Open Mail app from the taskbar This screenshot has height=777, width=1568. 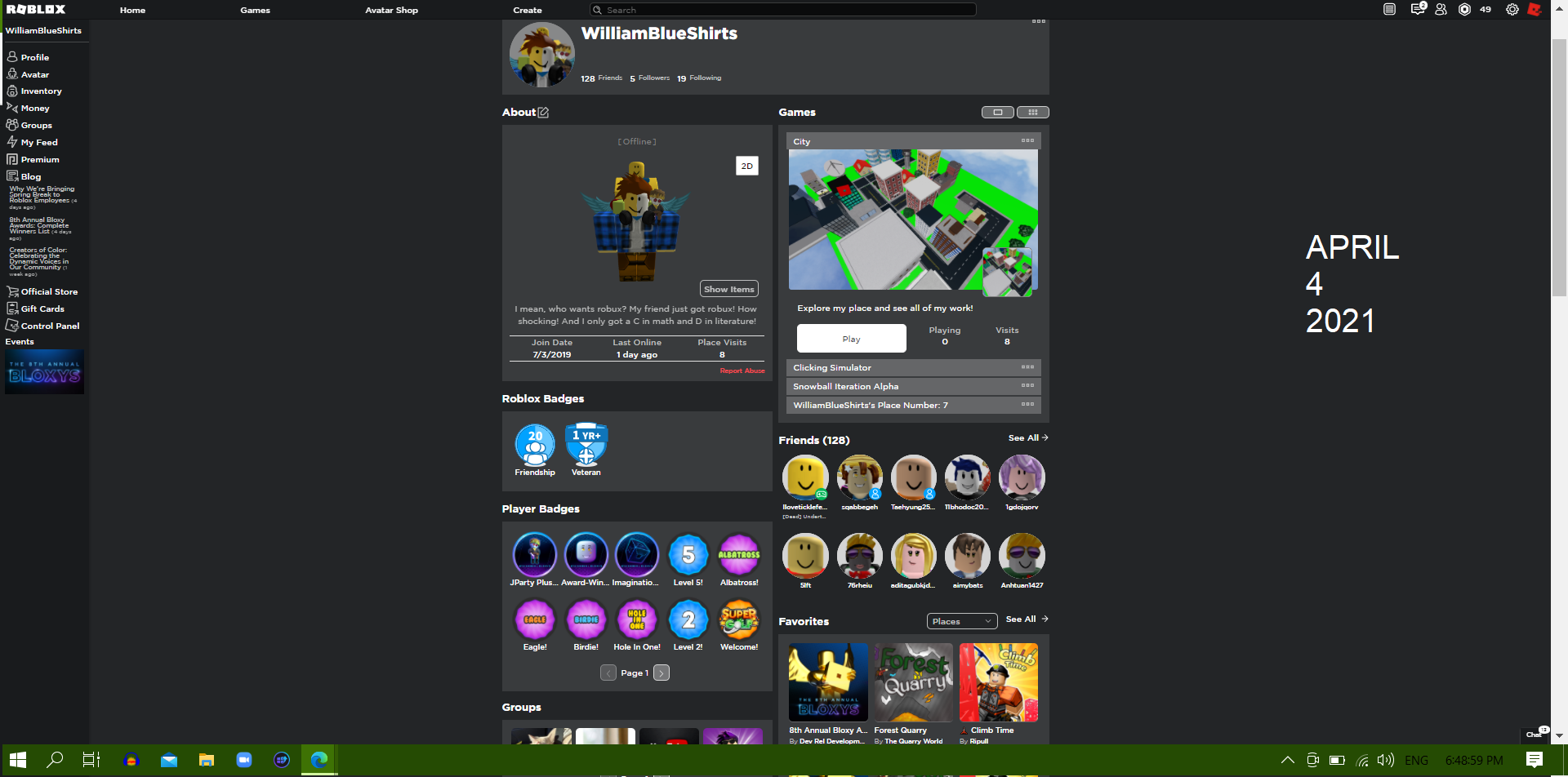click(169, 760)
